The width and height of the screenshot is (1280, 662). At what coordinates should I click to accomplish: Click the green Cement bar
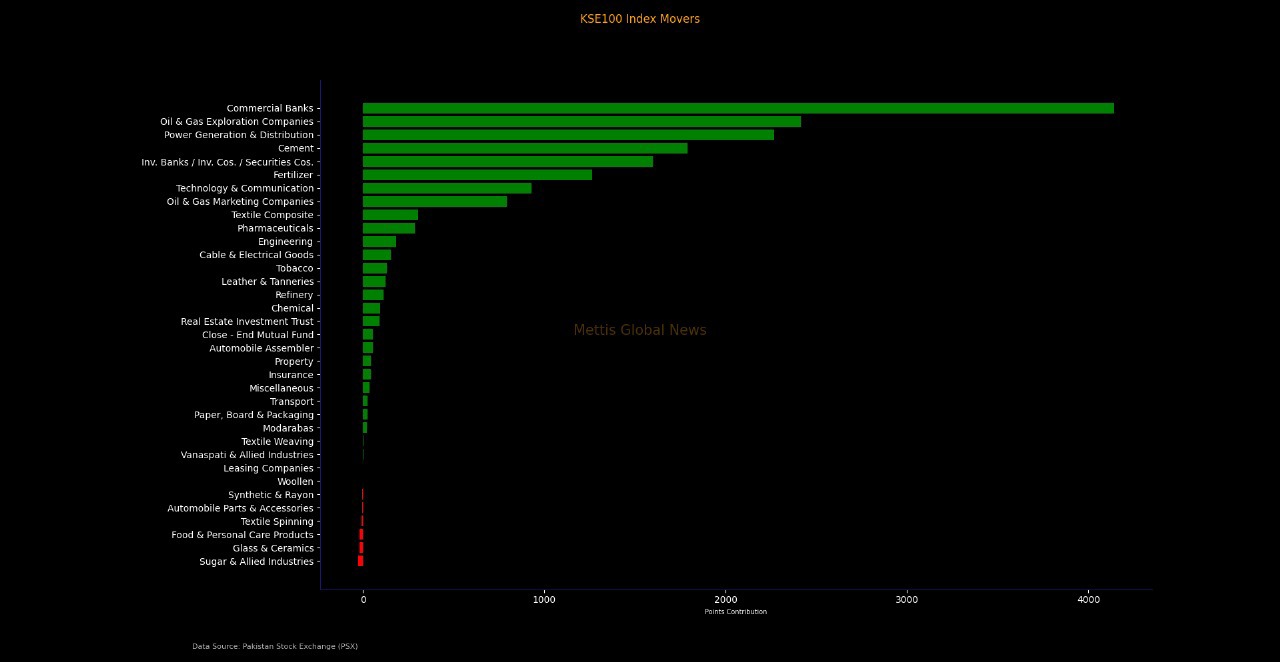[x=525, y=148]
